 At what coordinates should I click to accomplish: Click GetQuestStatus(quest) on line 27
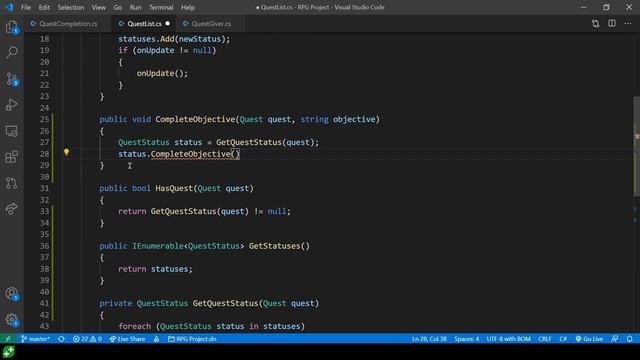pos(265,142)
